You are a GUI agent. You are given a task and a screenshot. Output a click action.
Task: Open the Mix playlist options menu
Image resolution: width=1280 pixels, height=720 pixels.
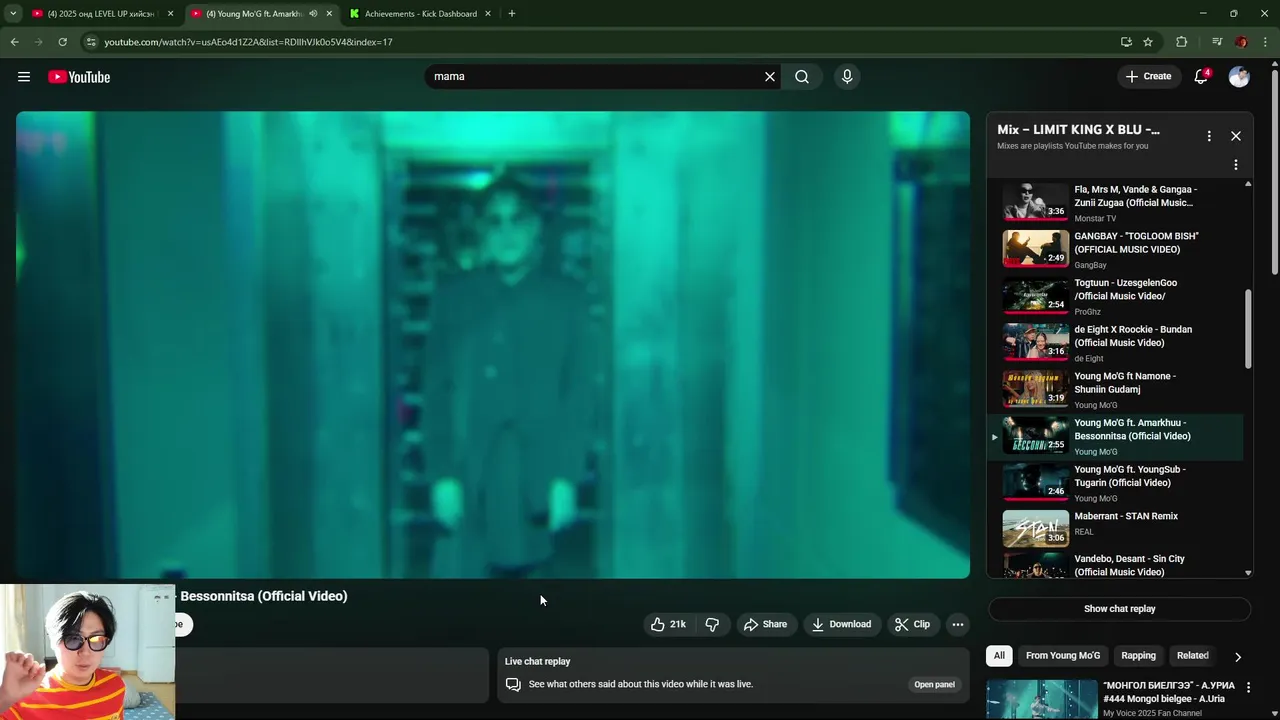click(1209, 136)
